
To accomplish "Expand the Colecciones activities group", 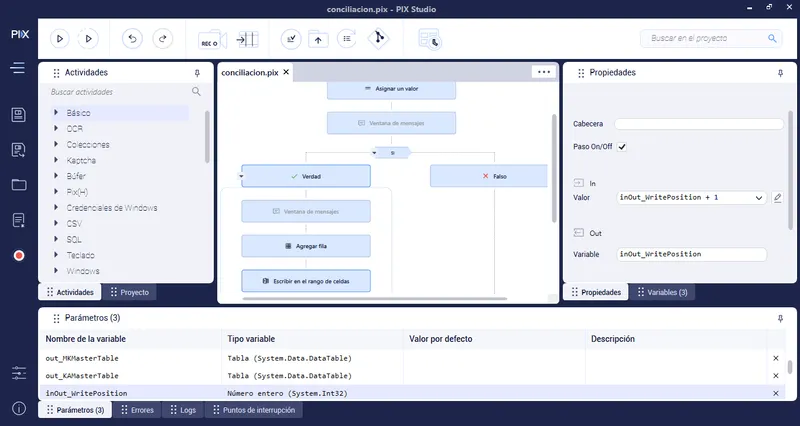I will pyautogui.click(x=56, y=144).
